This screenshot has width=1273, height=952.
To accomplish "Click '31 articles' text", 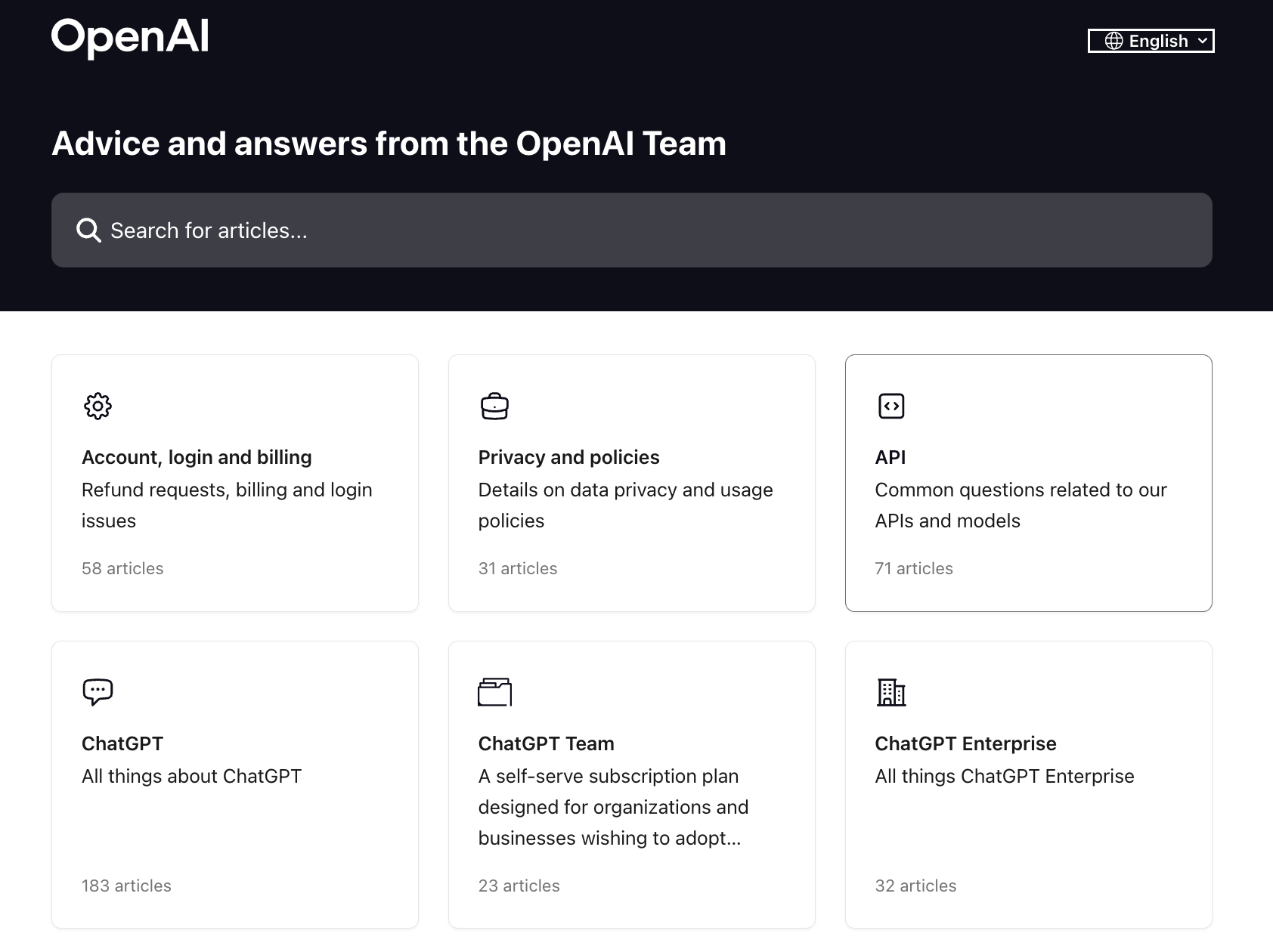I will pos(518,568).
